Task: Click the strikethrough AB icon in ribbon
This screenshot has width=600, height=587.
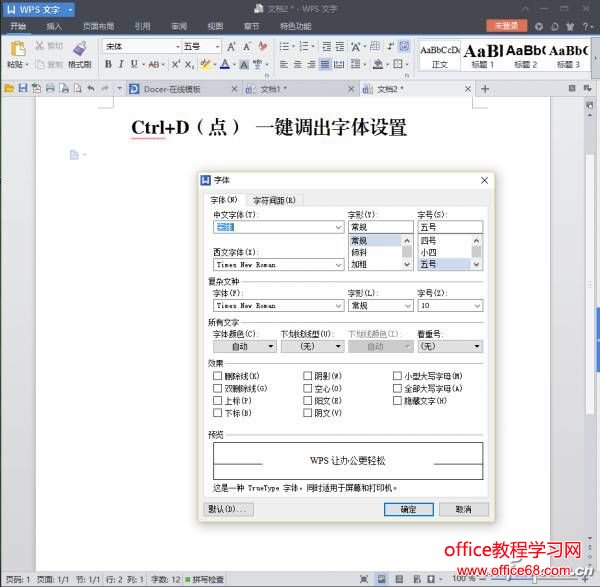Action: pyautogui.click(x=154, y=65)
